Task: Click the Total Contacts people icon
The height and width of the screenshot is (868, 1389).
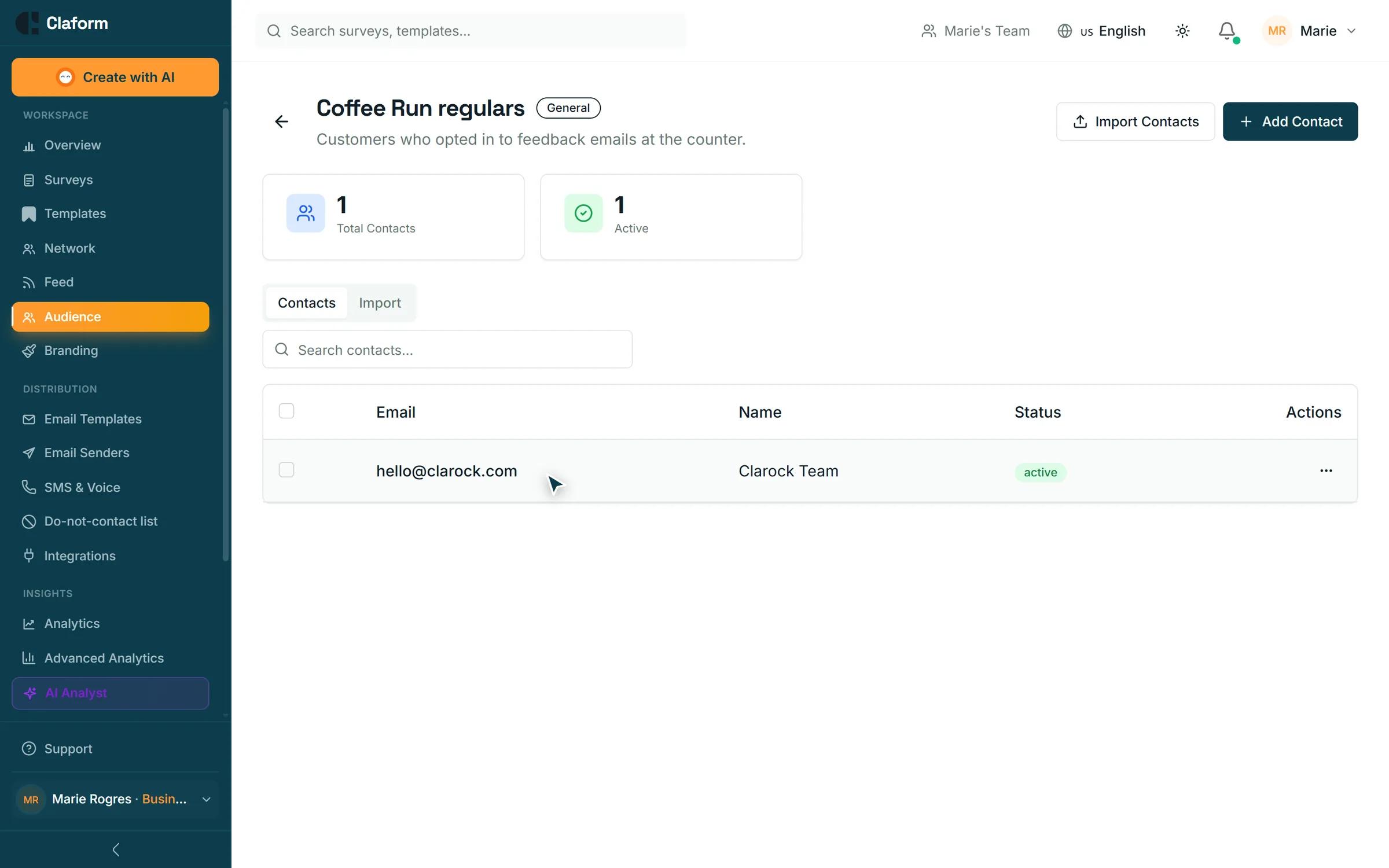Action: [306, 214]
